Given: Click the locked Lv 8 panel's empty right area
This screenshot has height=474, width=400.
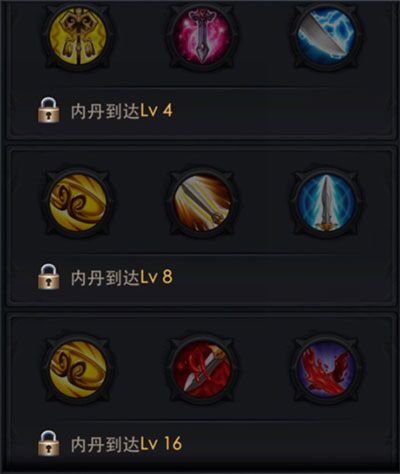Looking at the screenshot, I should [x=283, y=278].
